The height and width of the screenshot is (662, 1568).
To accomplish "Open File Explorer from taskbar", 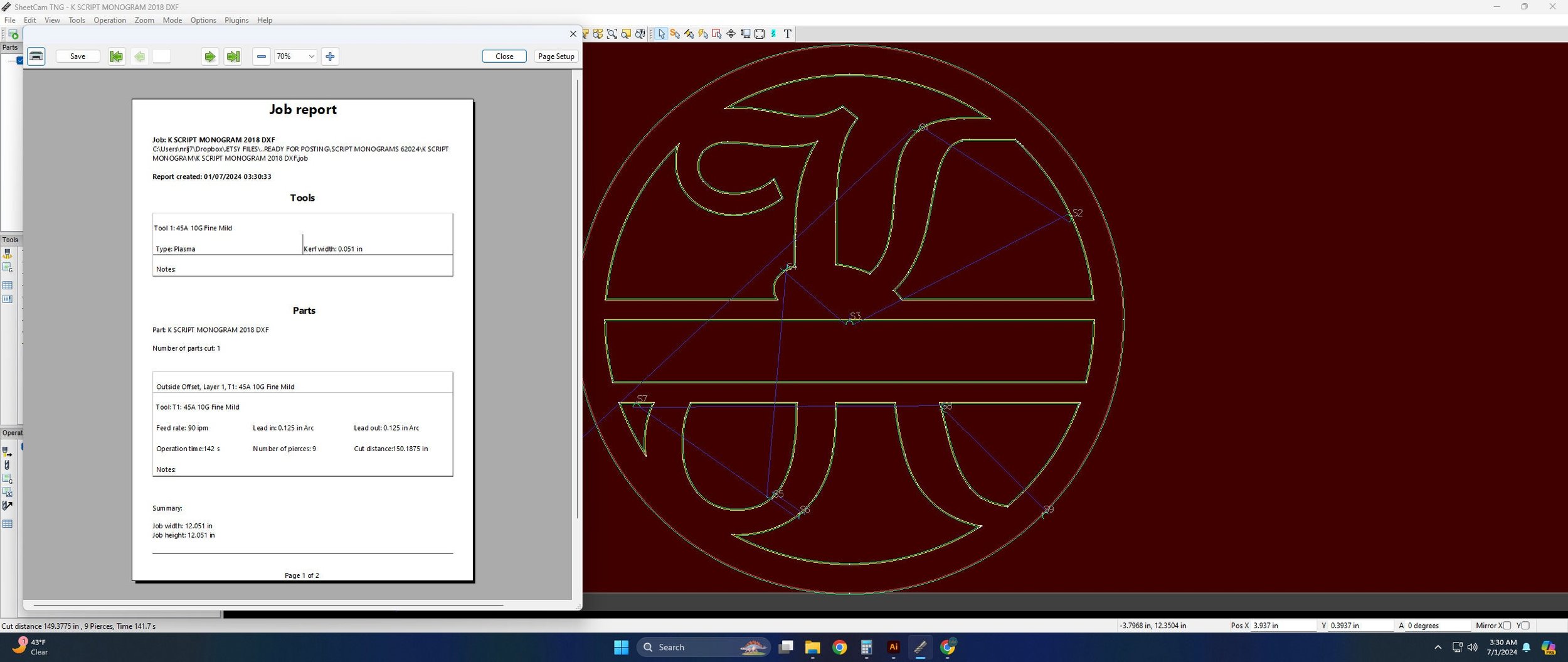I will pos(812,648).
